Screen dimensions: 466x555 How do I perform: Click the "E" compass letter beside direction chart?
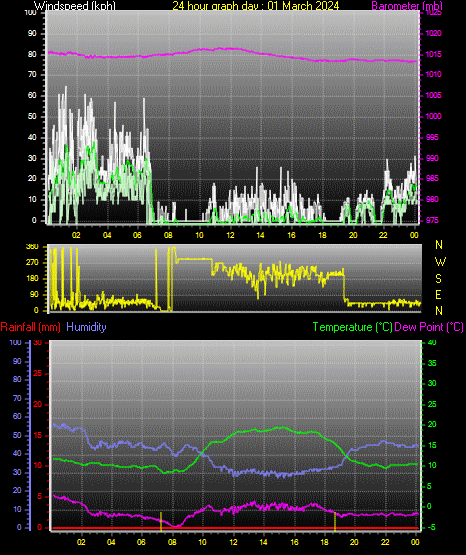point(438,294)
